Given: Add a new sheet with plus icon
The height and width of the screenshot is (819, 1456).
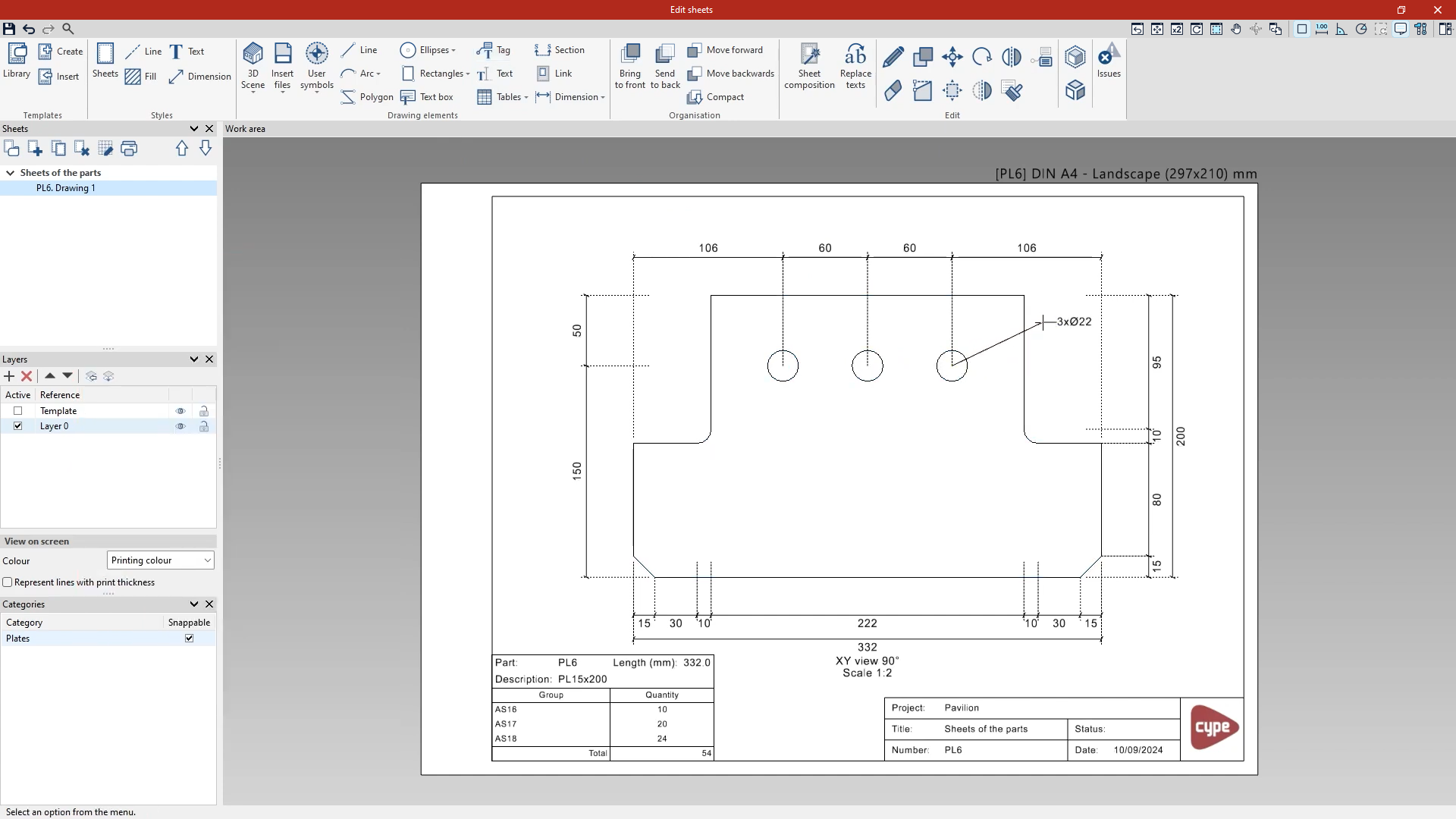Looking at the screenshot, I should click(x=35, y=149).
